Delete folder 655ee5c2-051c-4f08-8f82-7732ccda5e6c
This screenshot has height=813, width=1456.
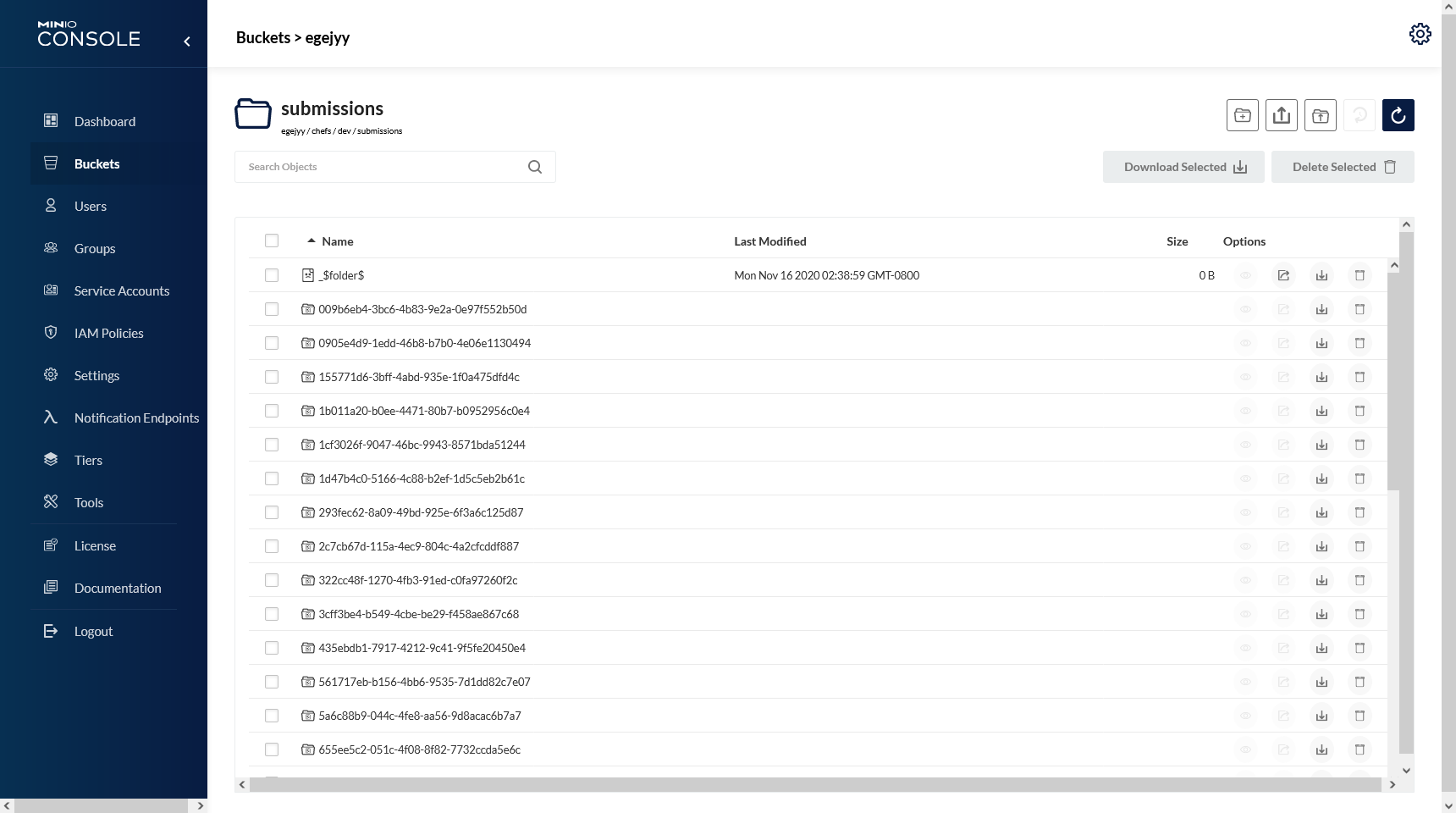(1359, 749)
